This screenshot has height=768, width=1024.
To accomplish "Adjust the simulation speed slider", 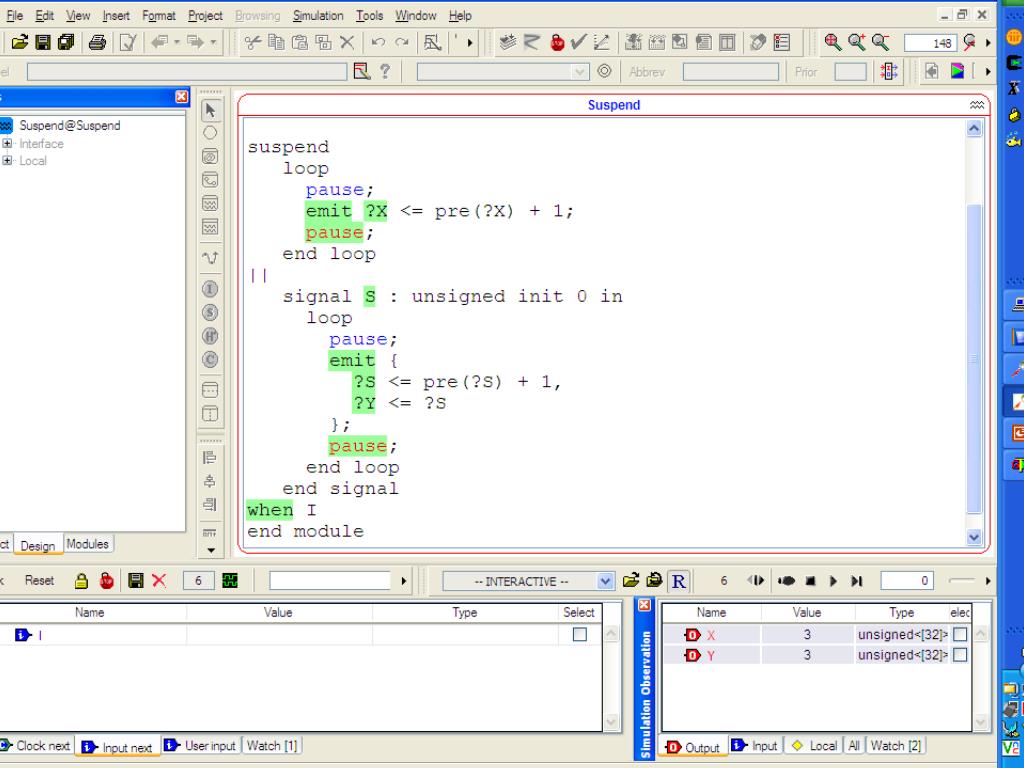I will click(961, 581).
